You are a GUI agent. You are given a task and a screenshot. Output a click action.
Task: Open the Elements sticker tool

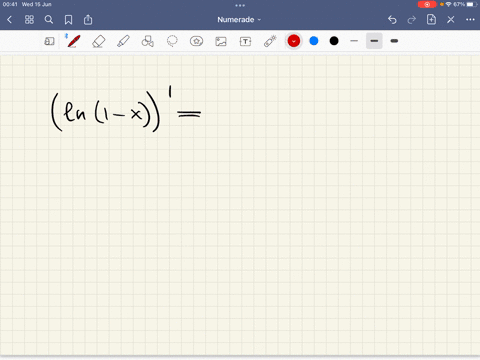coord(196,41)
